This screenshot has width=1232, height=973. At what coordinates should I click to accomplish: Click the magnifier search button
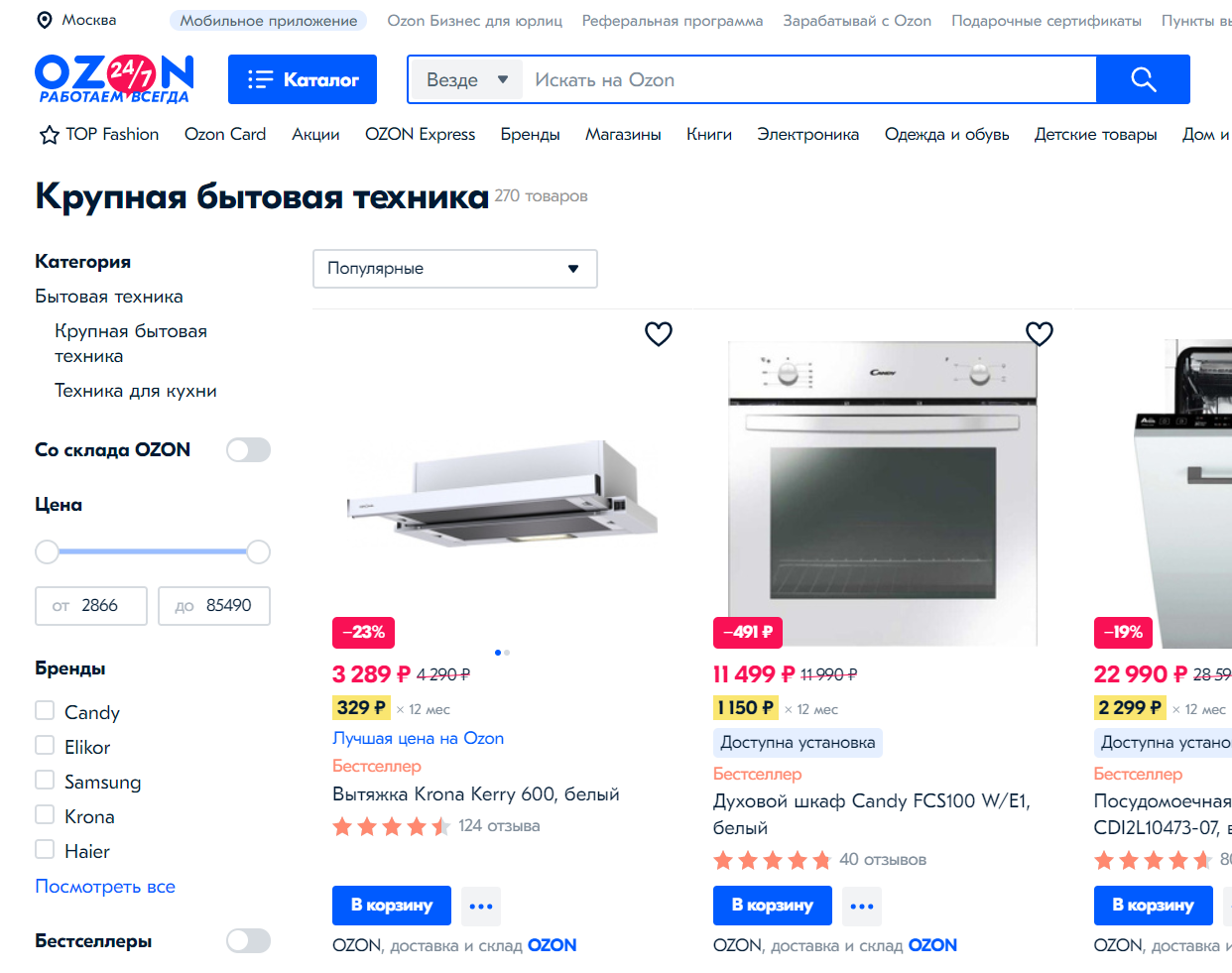[x=1143, y=79]
